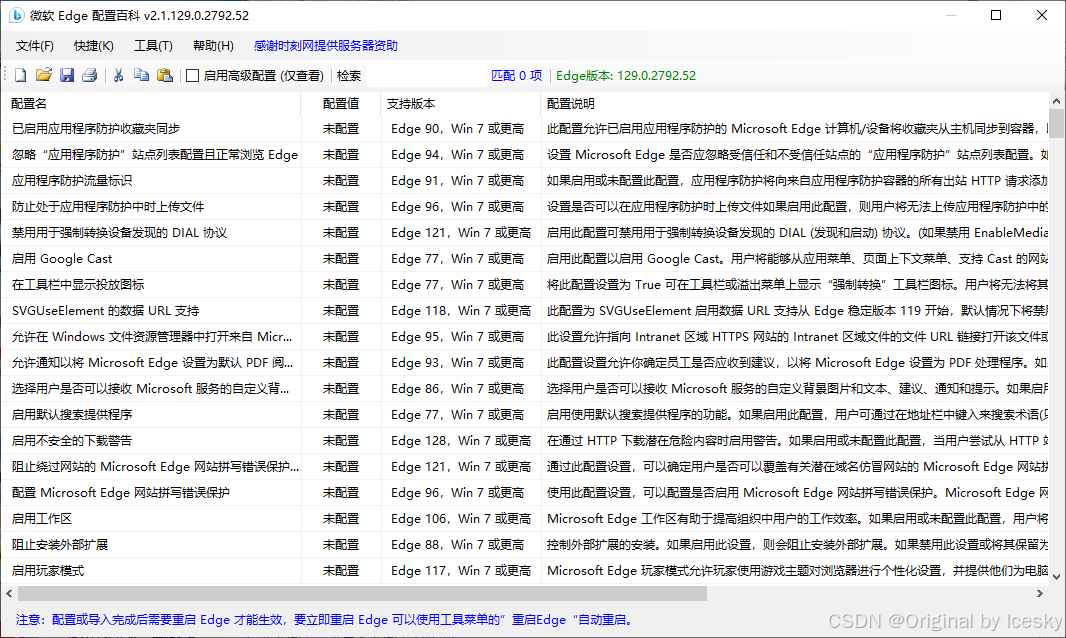Select row 选择用户是否可以接收 Microsoft 服务的自定义背景
The width and height of the screenshot is (1066, 638).
525,388
